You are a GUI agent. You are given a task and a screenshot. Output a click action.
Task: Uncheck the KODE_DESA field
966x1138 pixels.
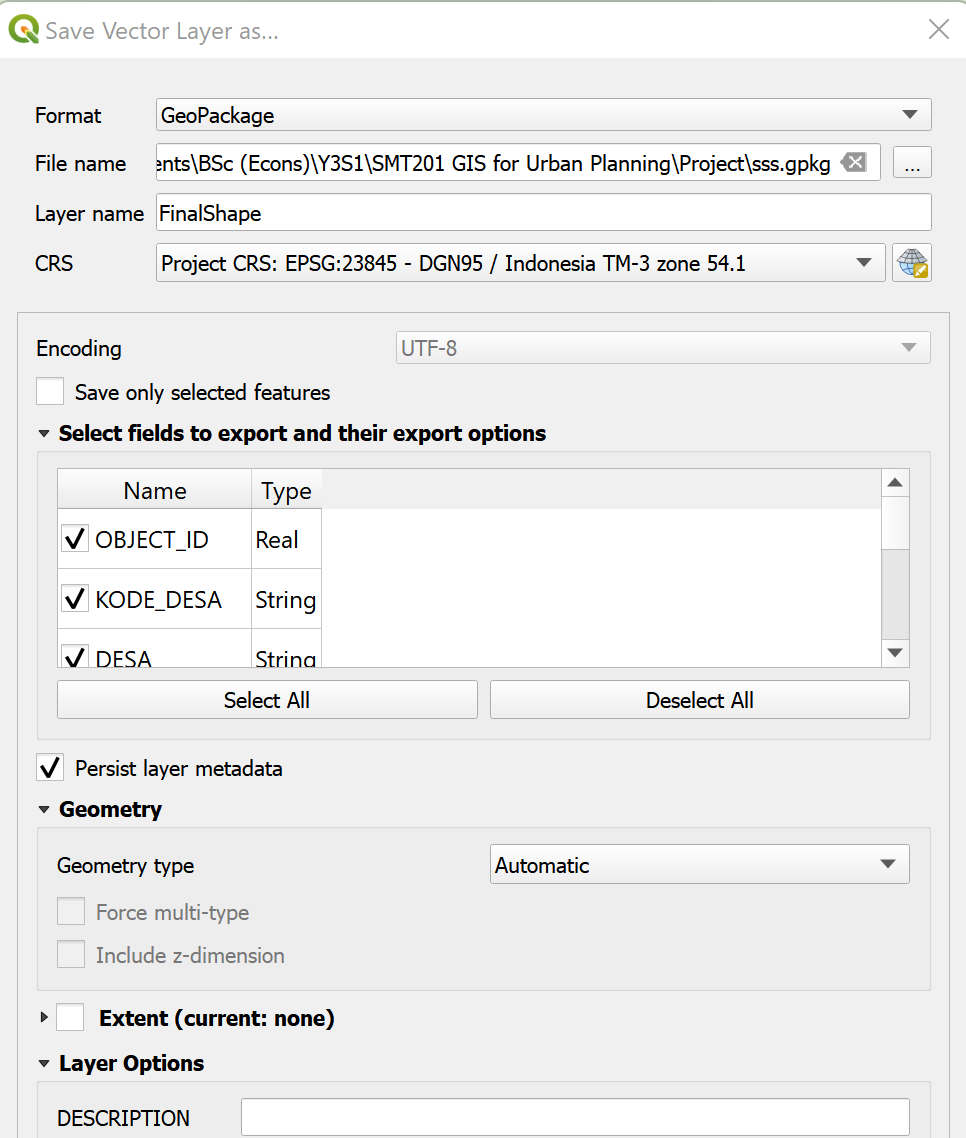tap(75, 600)
